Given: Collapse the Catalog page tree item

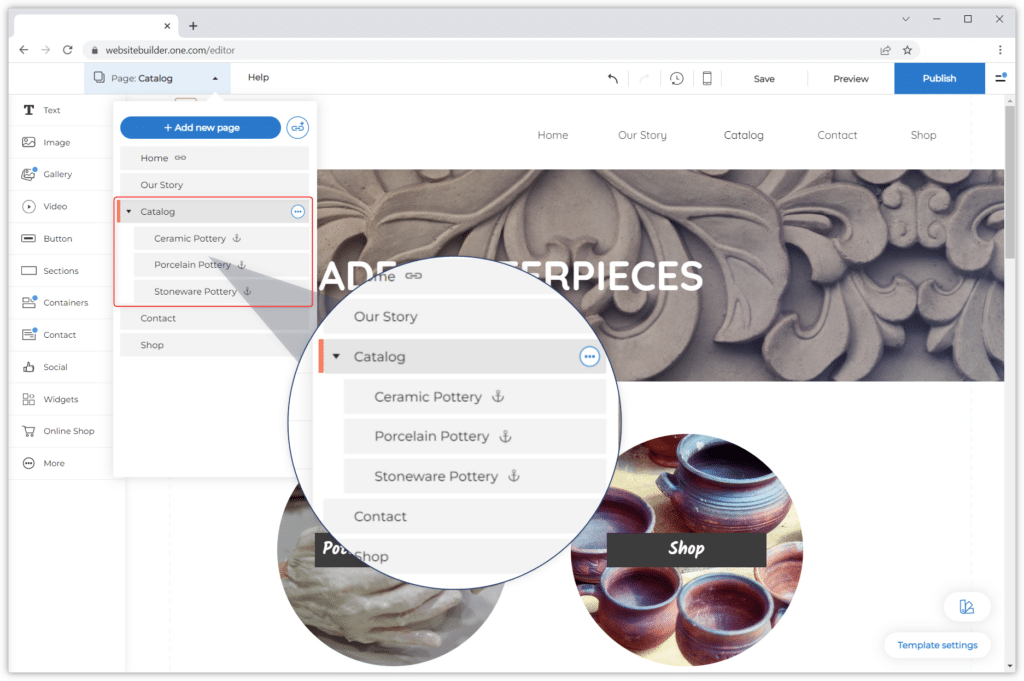Looking at the screenshot, I should 129,211.
